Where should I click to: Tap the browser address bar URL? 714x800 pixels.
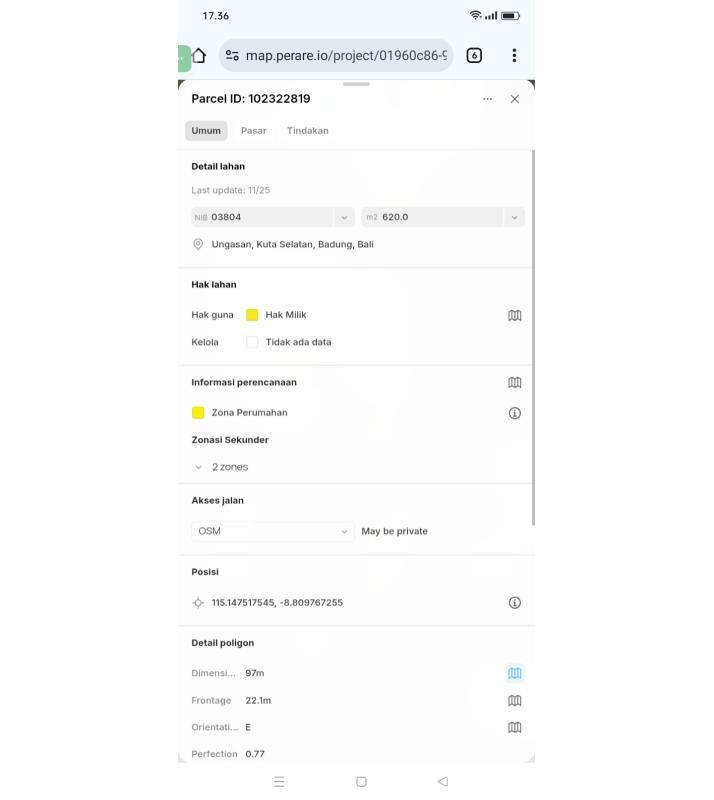pos(345,56)
